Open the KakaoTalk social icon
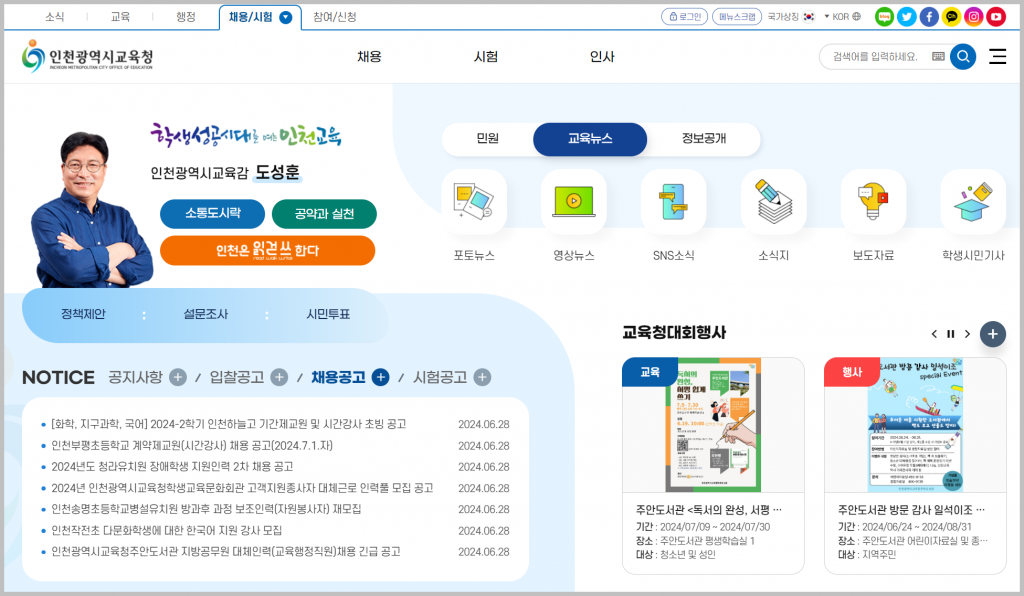The height and width of the screenshot is (596, 1024). pyautogui.click(x=951, y=17)
